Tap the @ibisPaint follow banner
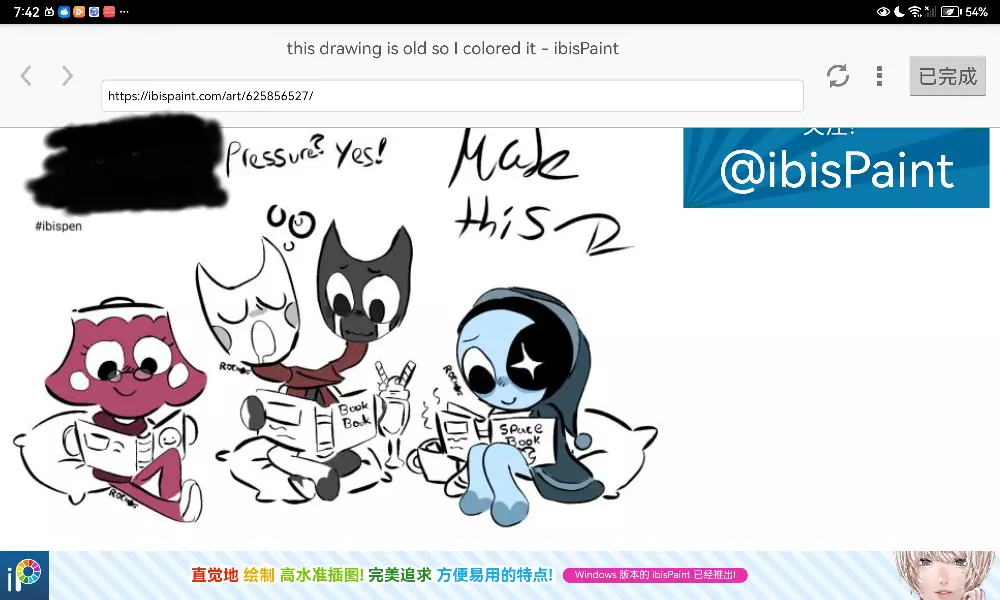 (x=836, y=168)
